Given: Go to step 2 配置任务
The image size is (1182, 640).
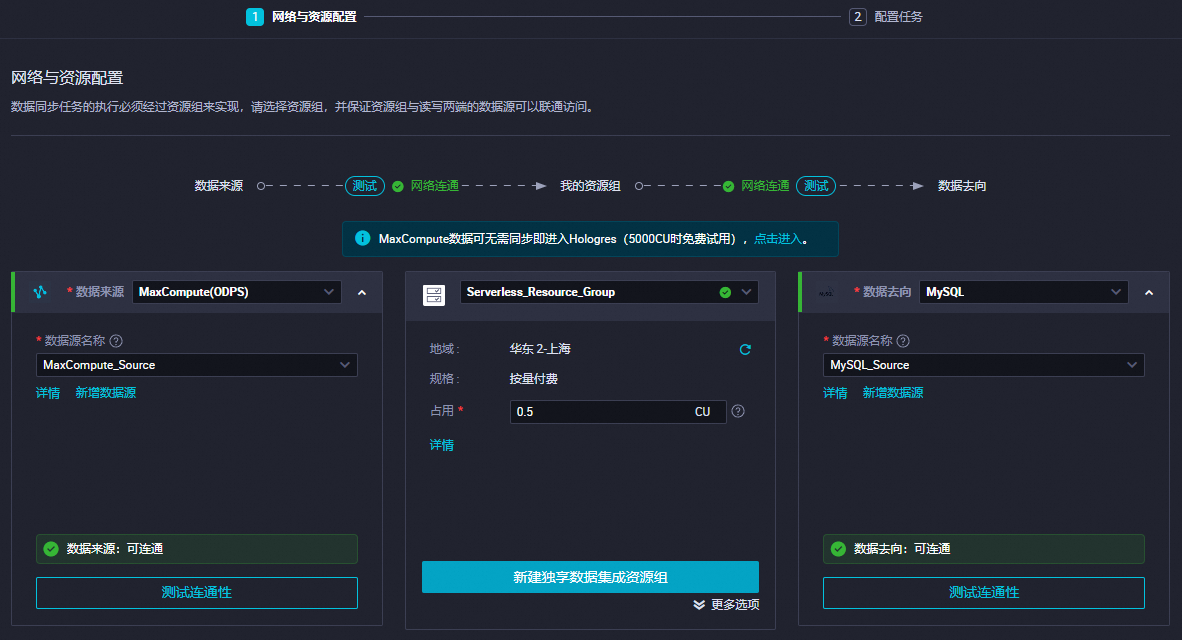Looking at the screenshot, I should coord(886,17).
